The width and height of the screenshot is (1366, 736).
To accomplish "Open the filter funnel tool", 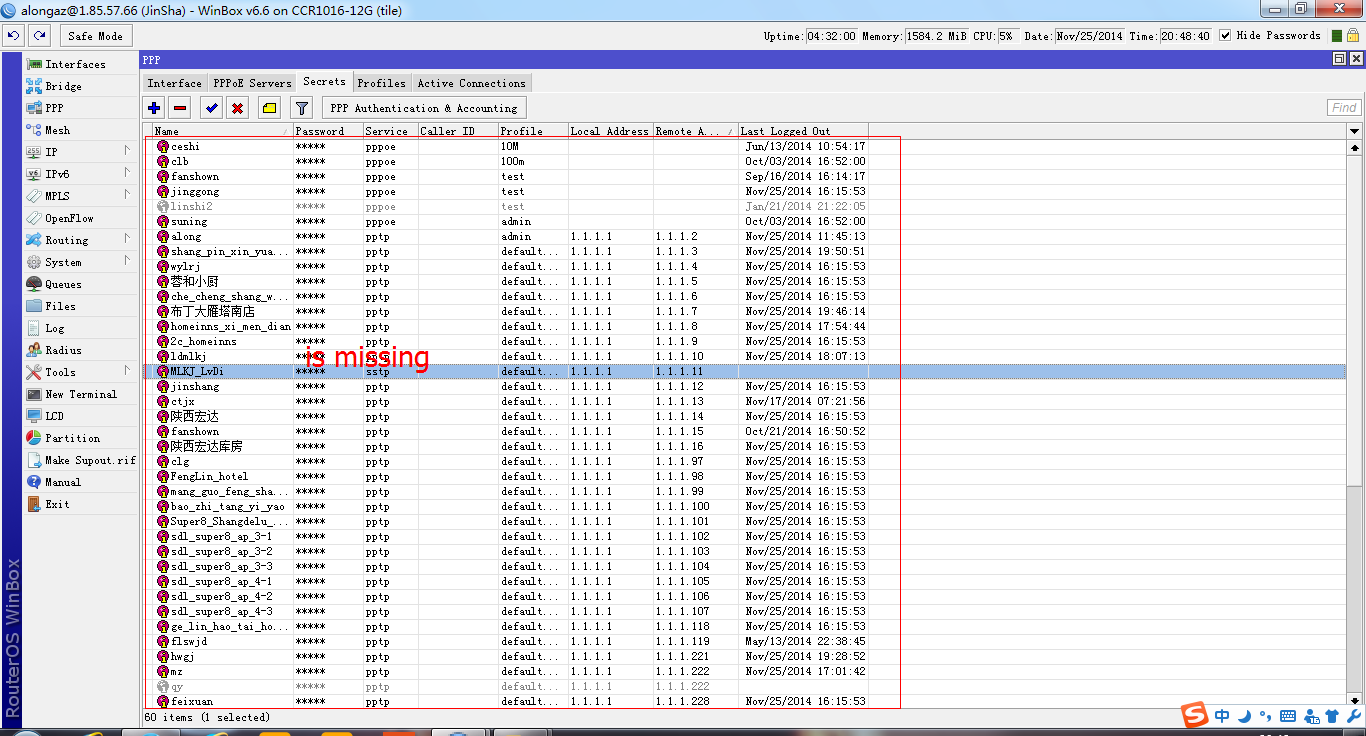I will coord(302,108).
